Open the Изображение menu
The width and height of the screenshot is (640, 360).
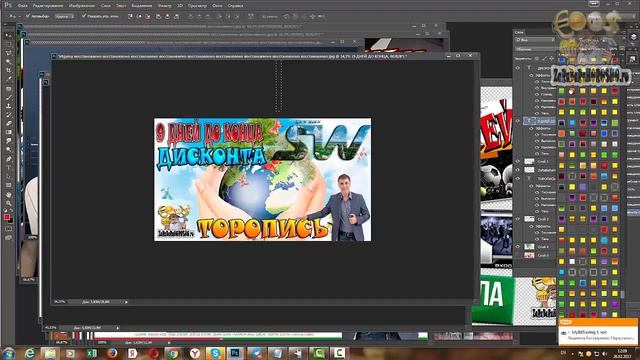click(x=82, y=6)
